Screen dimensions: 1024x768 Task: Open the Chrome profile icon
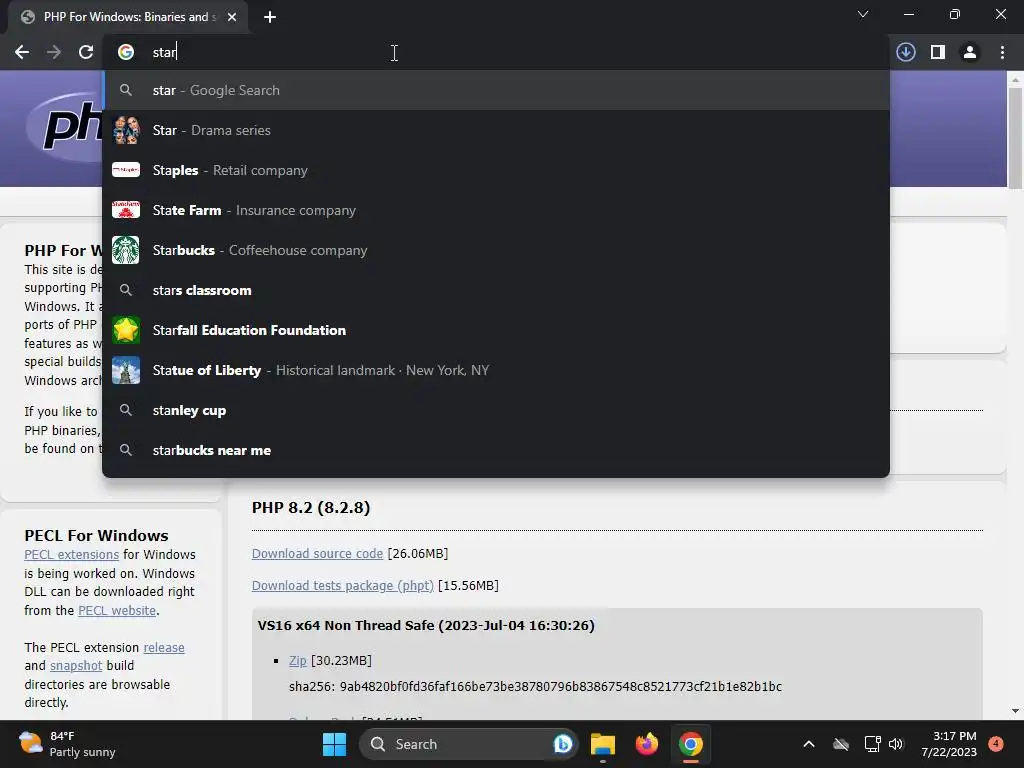pyautogui.click(x=970, y=52)
